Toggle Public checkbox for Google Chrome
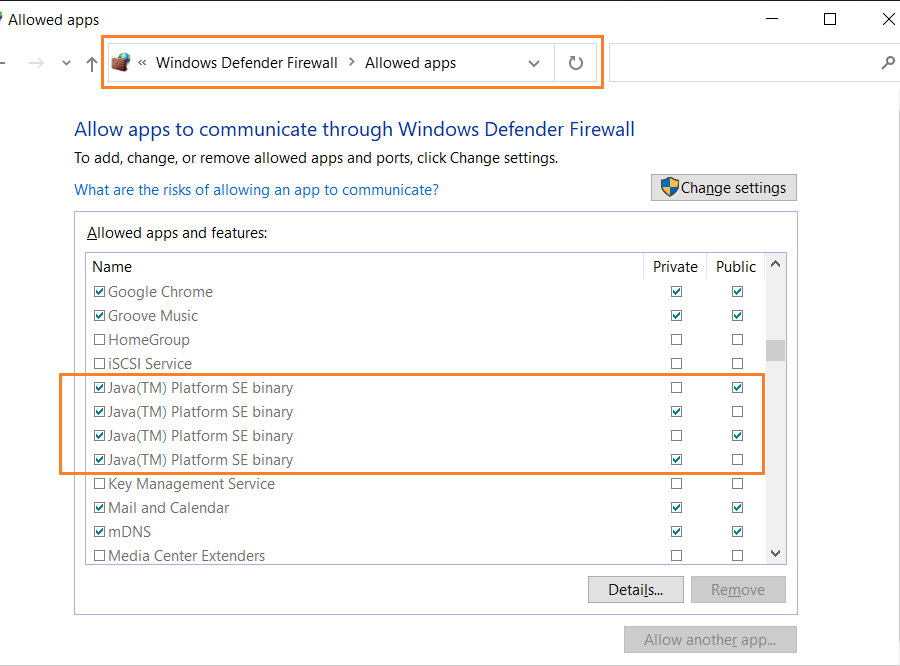900x666 pixels. (738, 292)
